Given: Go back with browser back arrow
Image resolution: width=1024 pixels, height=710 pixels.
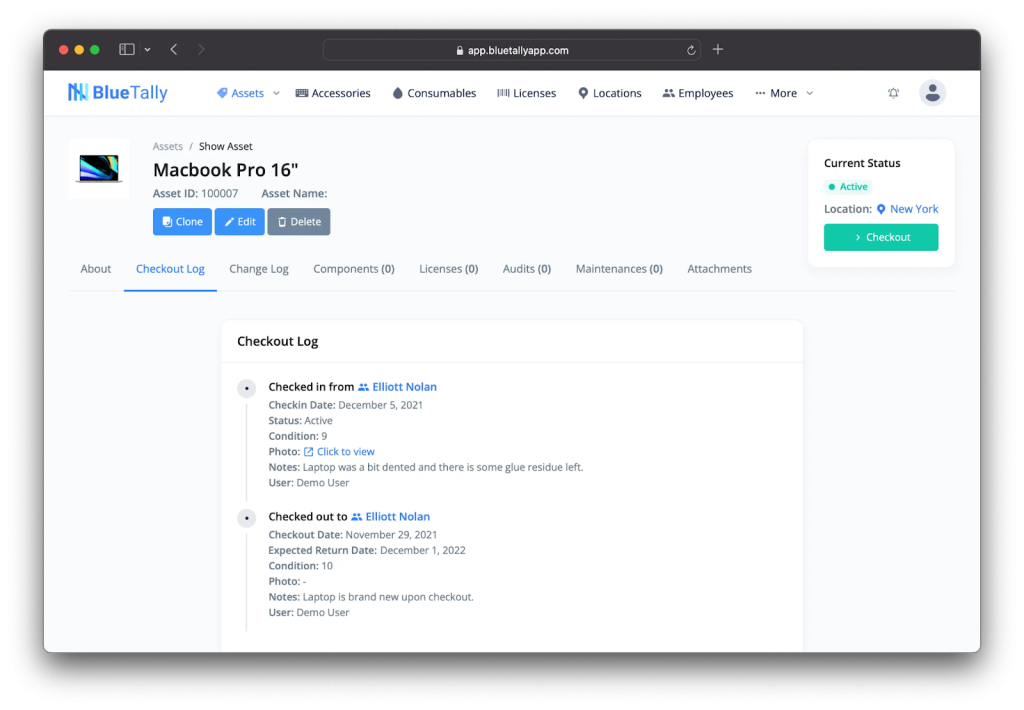Looking at the screenshot, I should click(174, 50).
